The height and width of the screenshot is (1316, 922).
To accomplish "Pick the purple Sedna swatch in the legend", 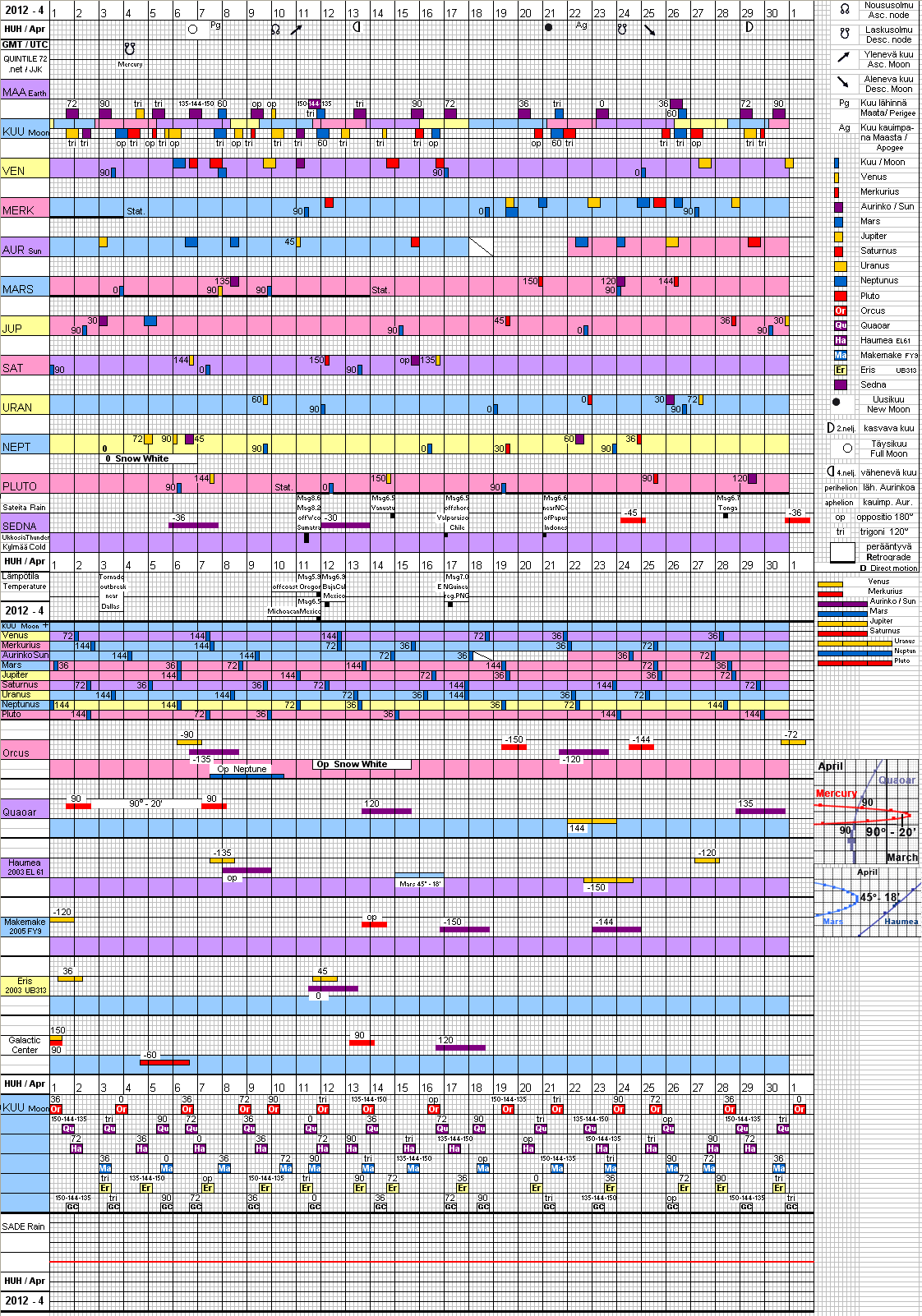I will (840, 385).
